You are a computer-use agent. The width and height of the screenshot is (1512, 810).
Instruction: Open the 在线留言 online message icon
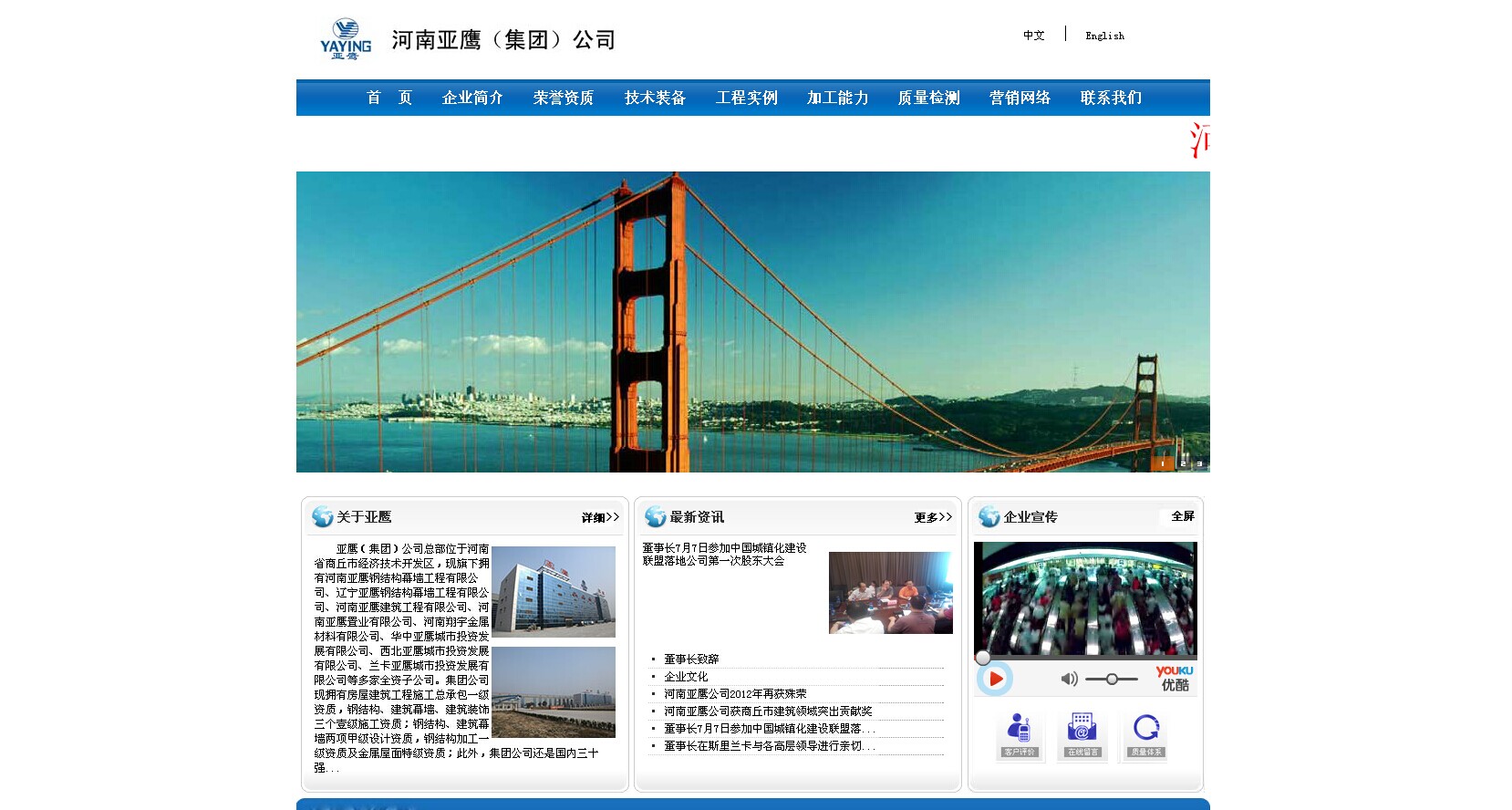1082,735
